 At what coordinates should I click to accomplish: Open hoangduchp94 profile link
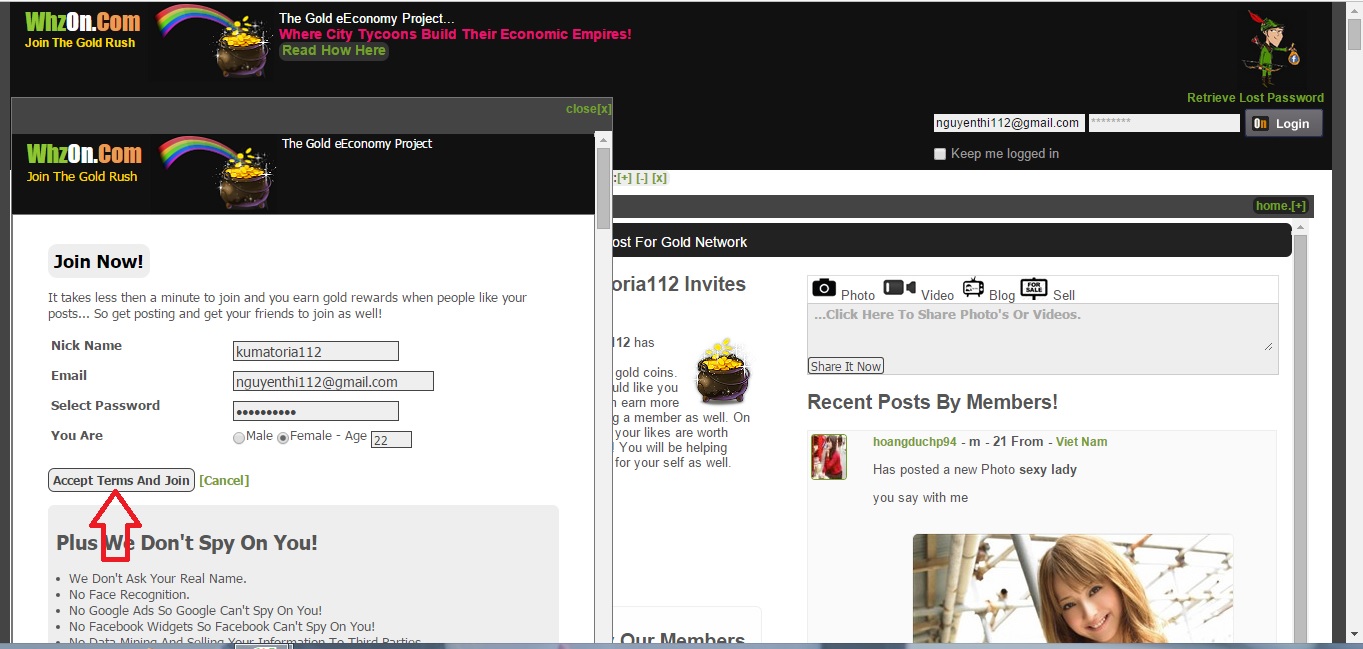pos(914,442)
